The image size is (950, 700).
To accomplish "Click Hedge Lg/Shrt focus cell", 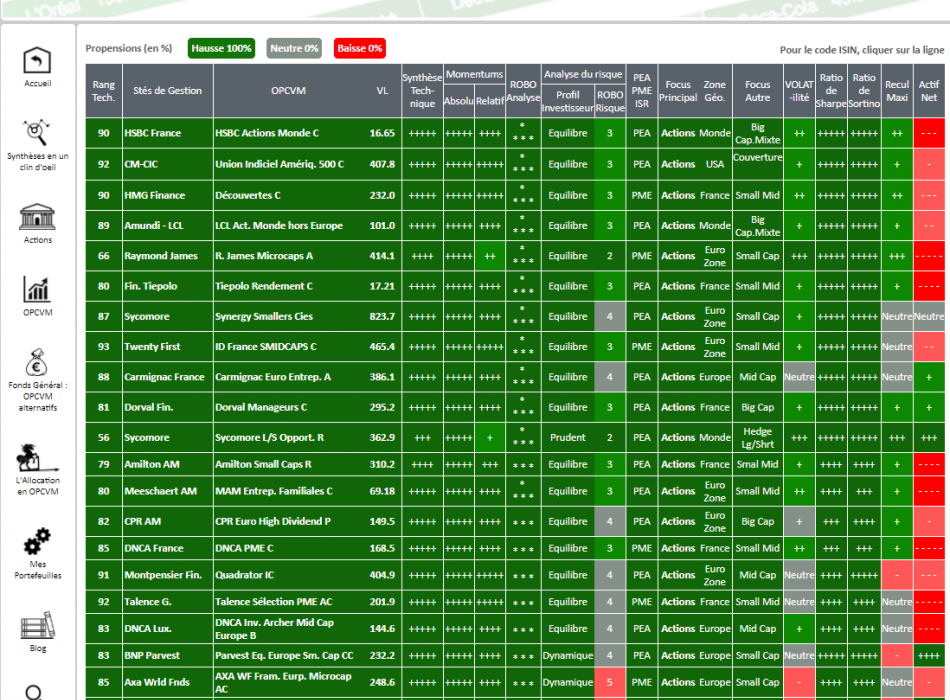I will point(757,438).
